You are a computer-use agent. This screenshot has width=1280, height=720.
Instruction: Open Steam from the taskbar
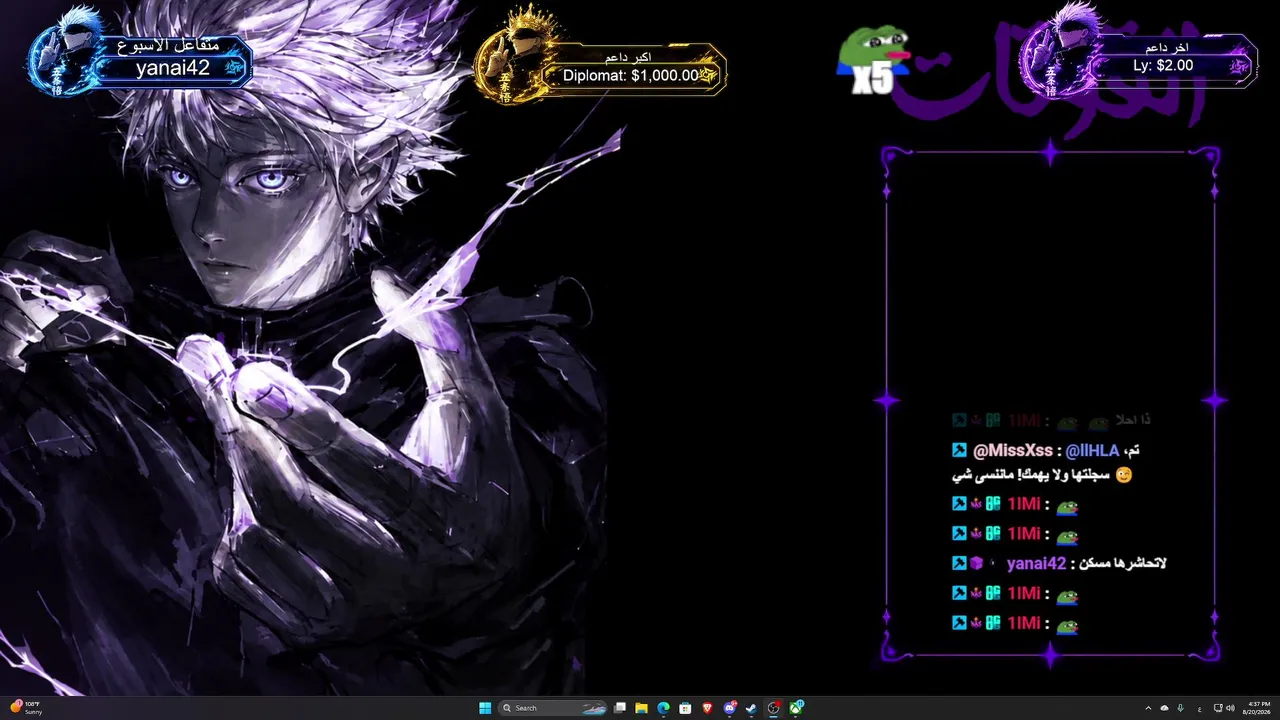[x=751, y=708]
